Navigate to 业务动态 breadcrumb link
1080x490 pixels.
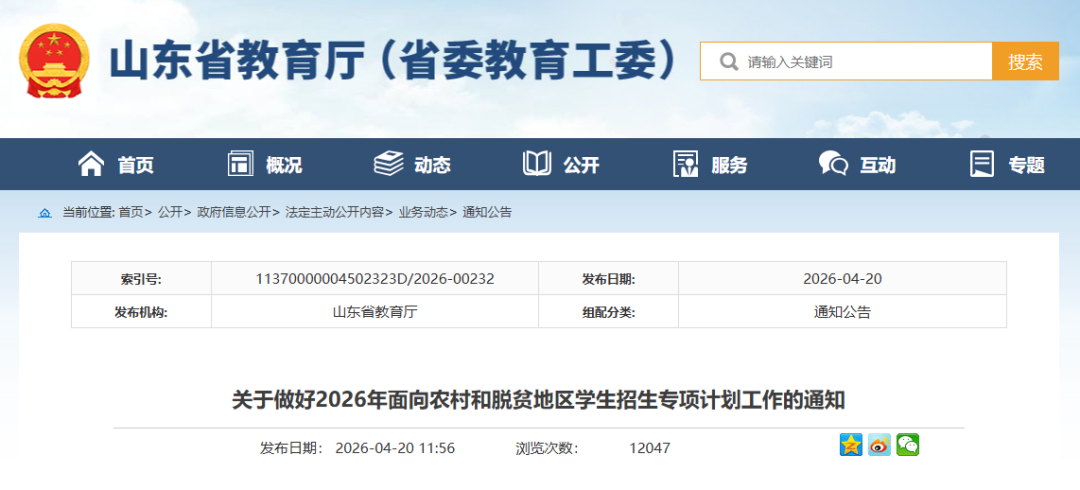click(423, 213)
